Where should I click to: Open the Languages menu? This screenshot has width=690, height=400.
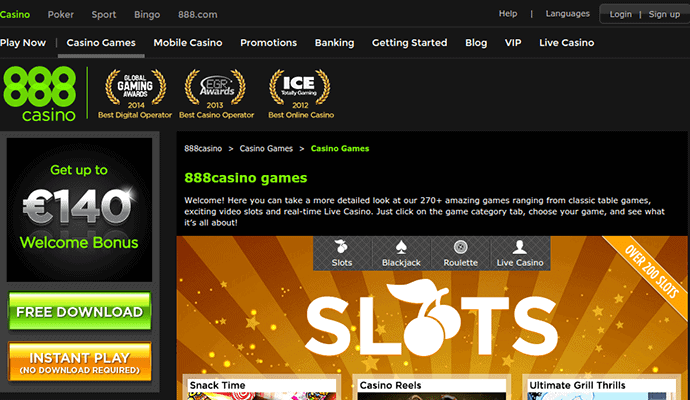pyautogui.click(x=568, y=14)
